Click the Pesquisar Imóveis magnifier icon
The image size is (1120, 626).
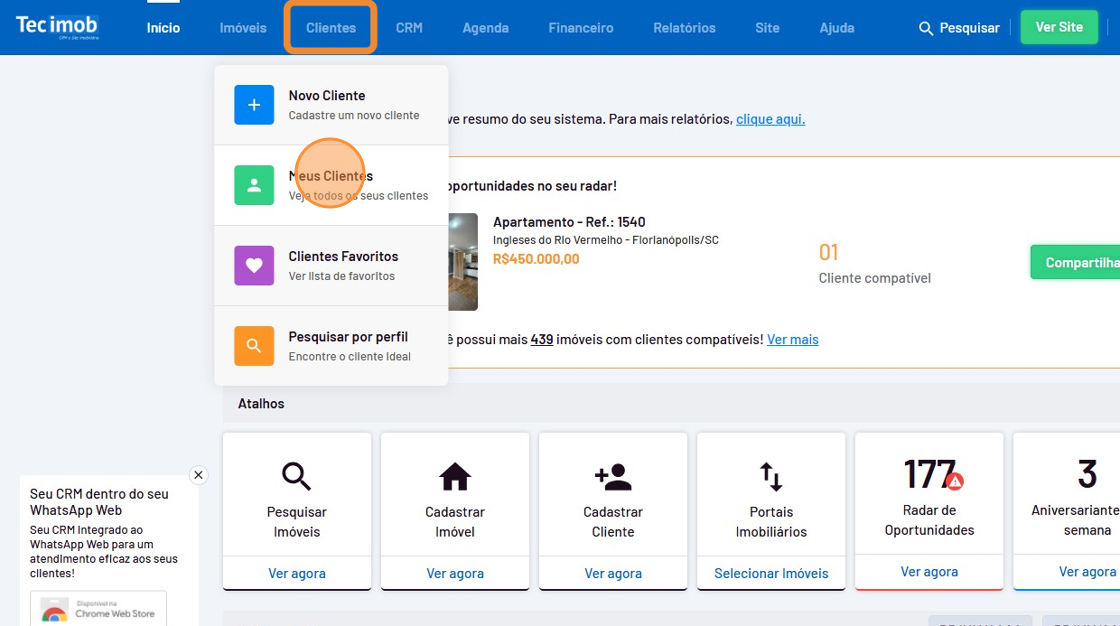pyautogui.click(x=297, y=477)
